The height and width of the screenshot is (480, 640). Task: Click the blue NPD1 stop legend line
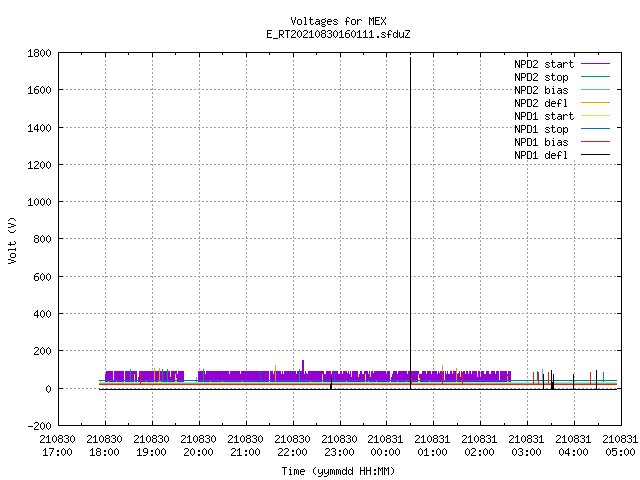[x=595, y=129]
